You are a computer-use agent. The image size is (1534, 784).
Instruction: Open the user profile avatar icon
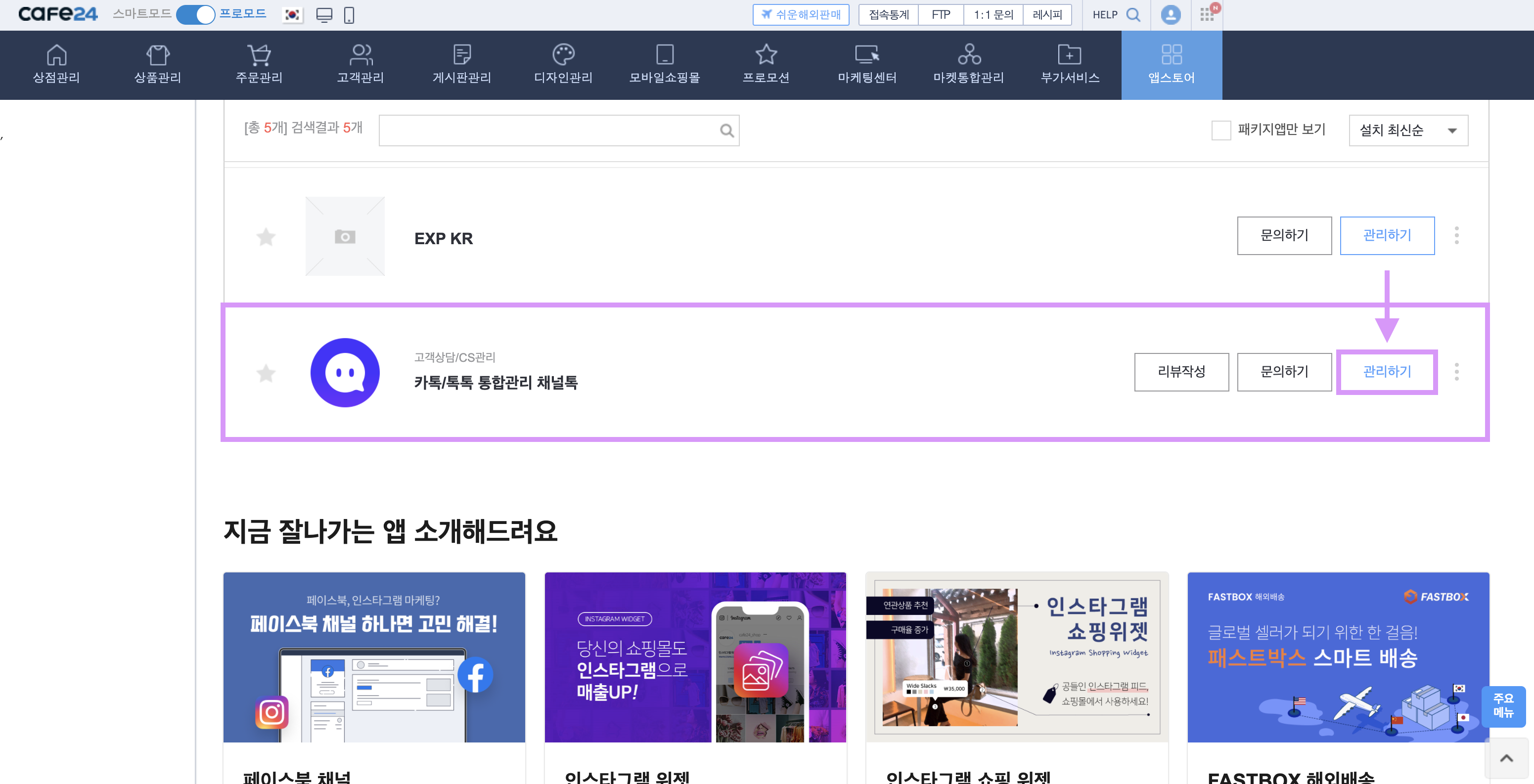point(1170,15)
